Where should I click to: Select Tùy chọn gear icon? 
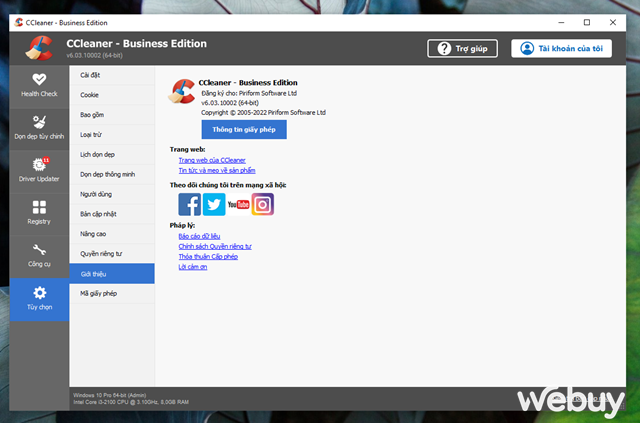pos(39,298)
